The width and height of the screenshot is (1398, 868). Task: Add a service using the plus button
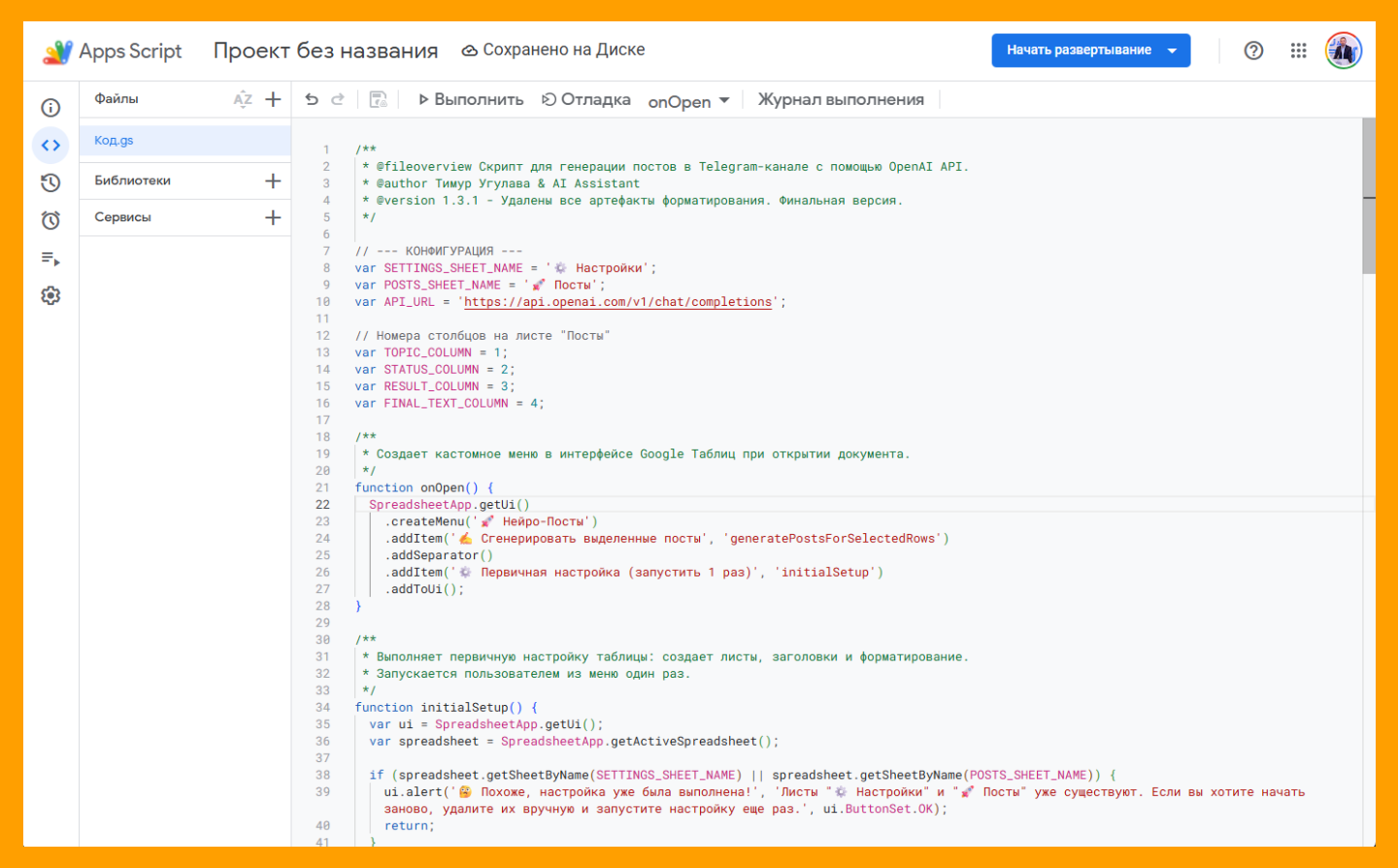coord(273,217)
